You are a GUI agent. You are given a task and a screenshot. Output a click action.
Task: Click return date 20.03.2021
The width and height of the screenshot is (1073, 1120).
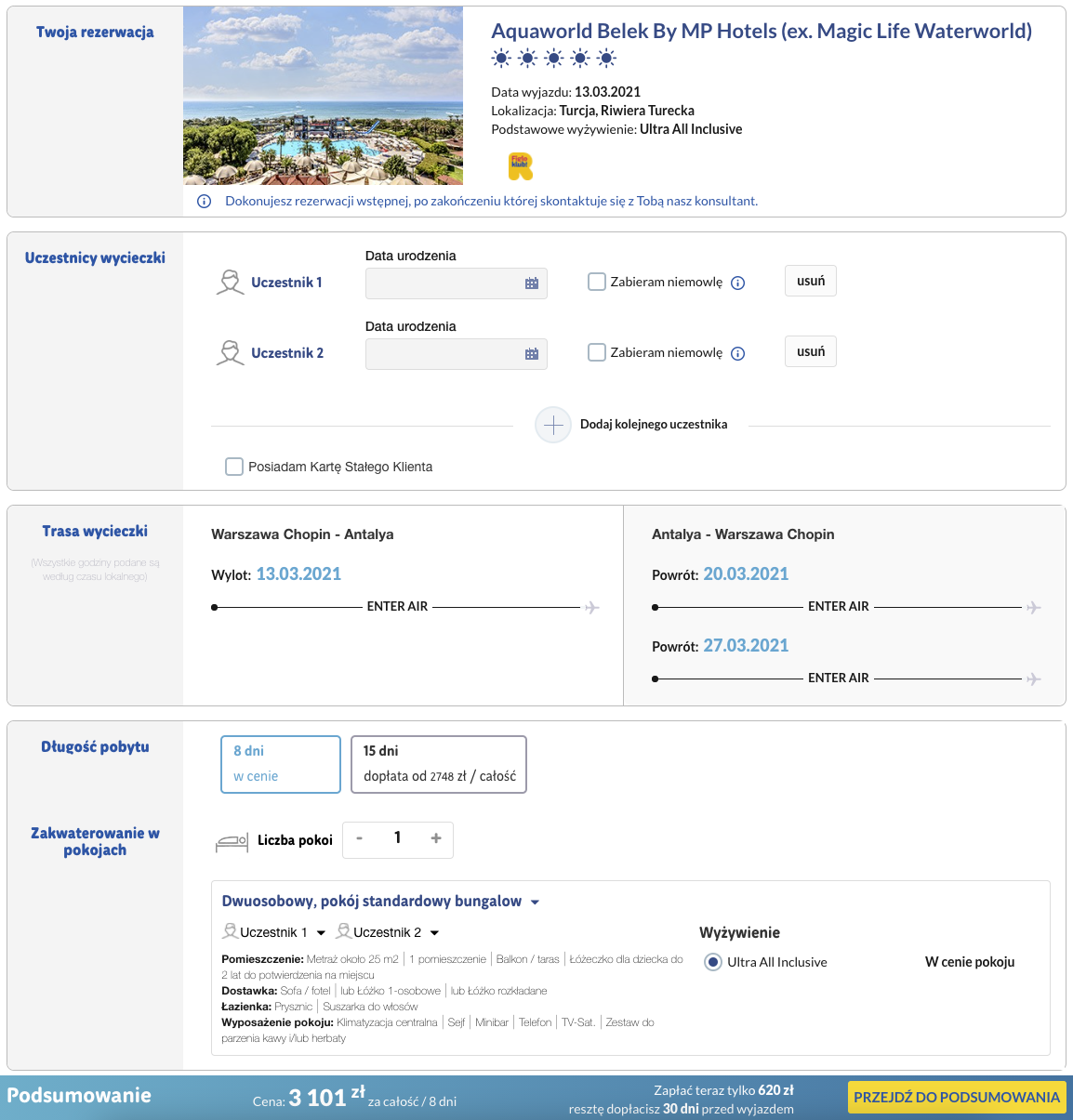(x=746, y=574)
